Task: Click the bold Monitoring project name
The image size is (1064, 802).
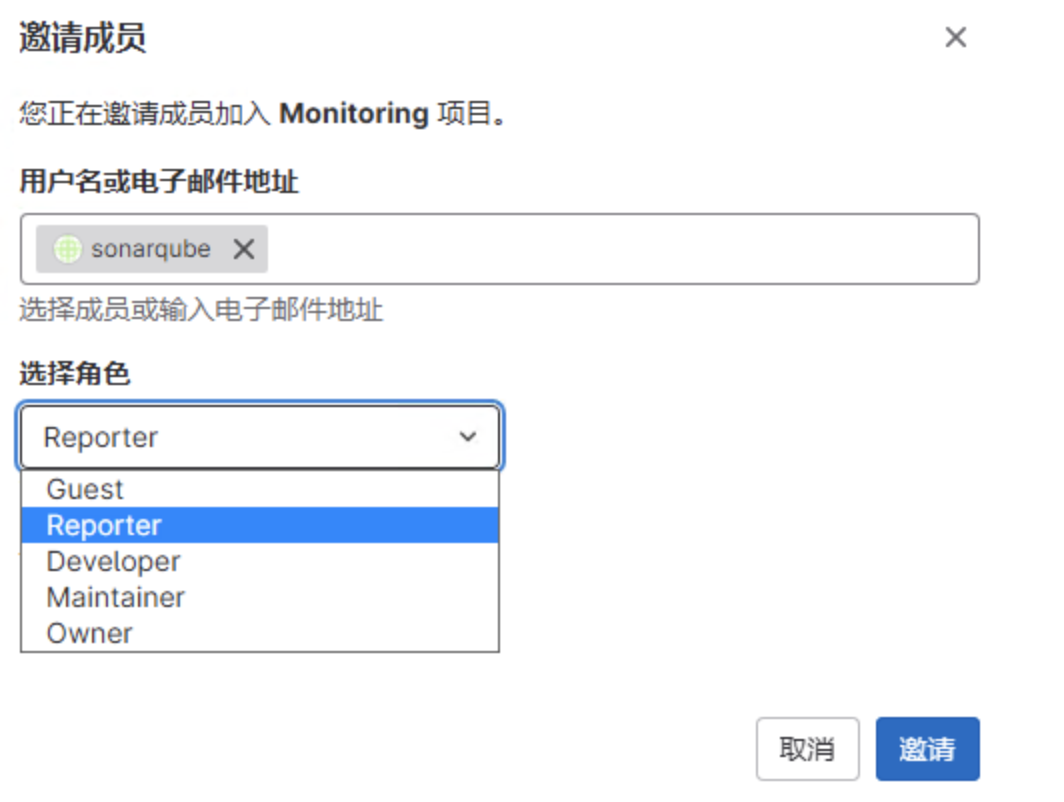Action: (x=354, y=113)
